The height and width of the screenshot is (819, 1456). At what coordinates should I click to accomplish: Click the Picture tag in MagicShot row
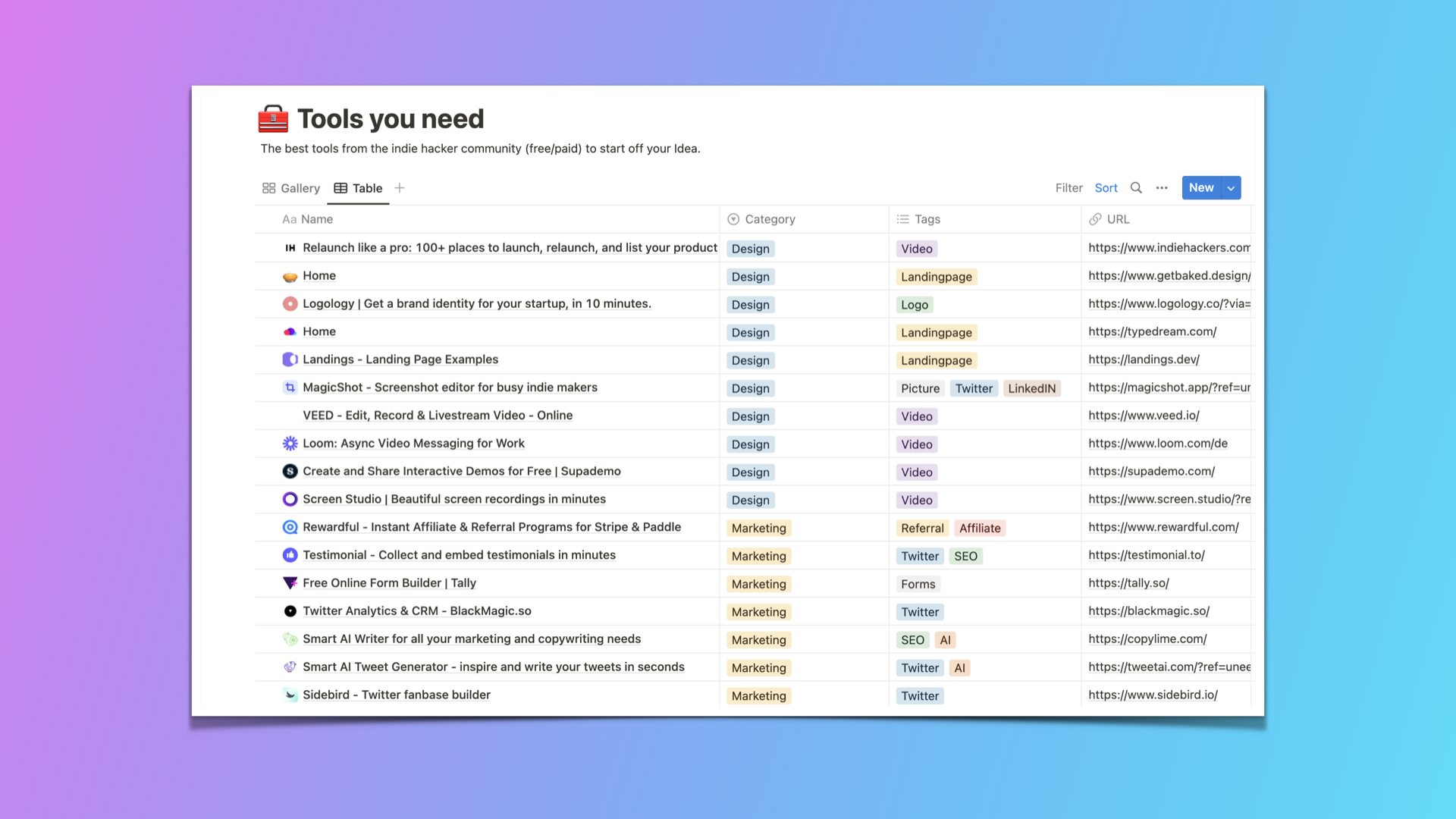pos(920,388)
